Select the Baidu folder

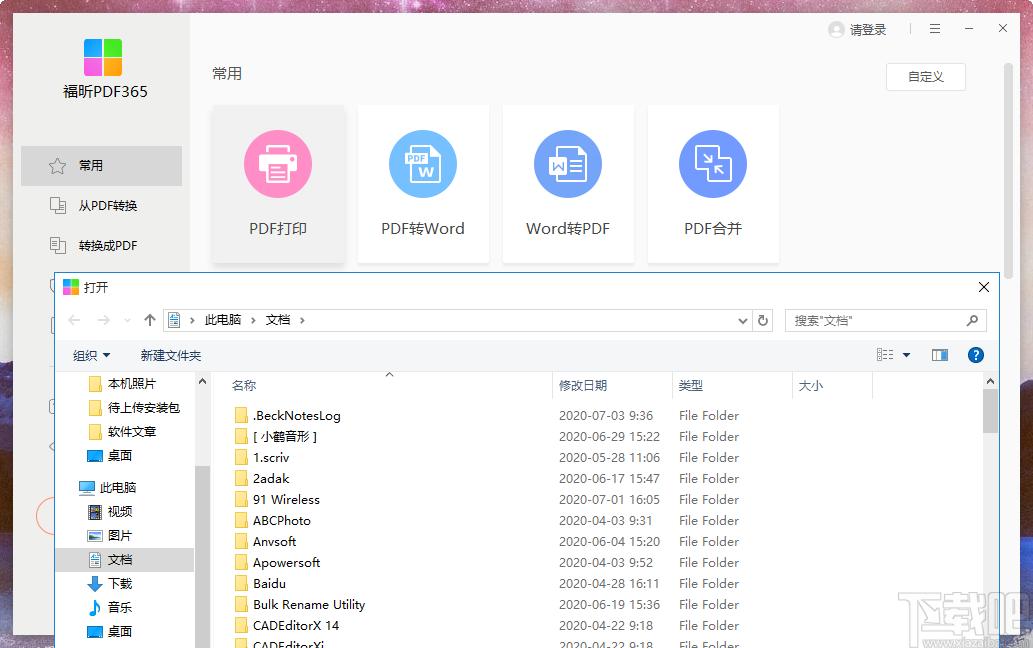click(269, 583)
